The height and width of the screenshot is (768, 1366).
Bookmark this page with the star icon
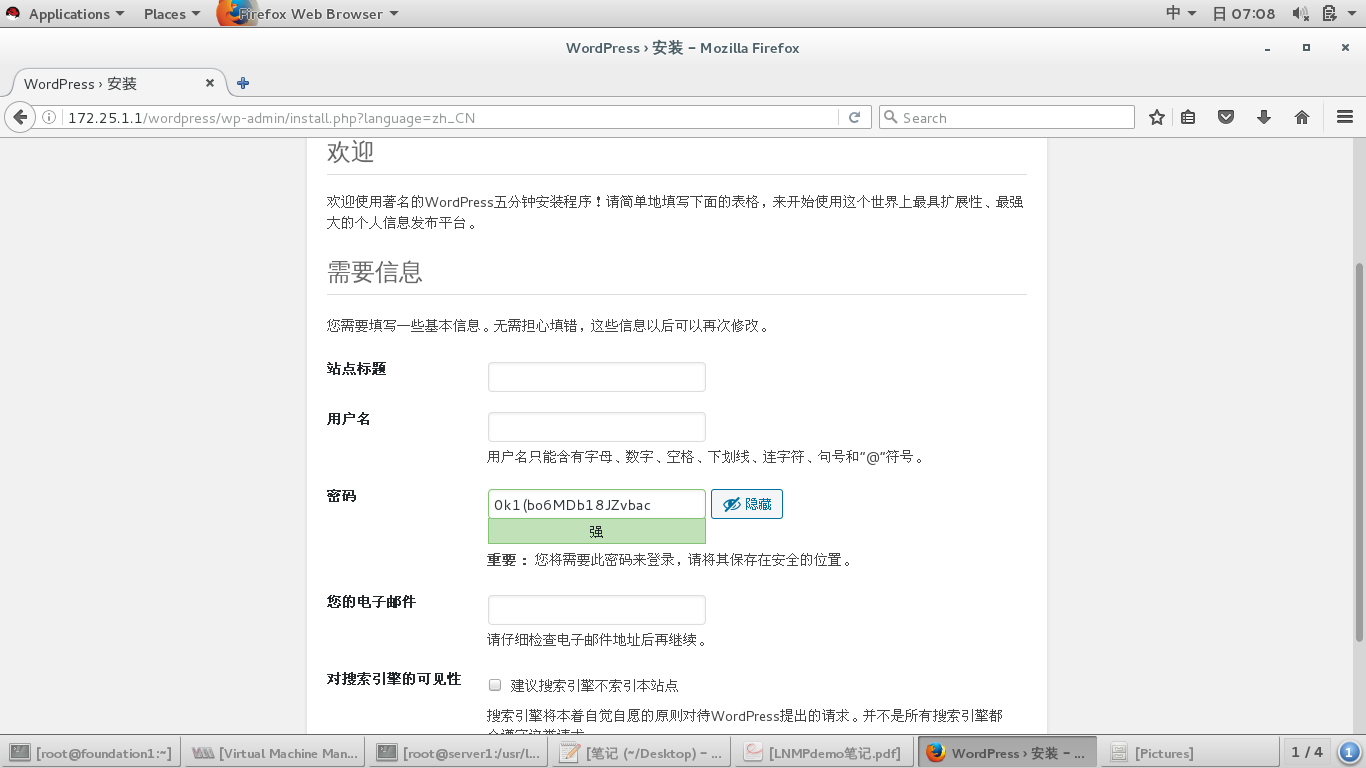coord(1157,117)
